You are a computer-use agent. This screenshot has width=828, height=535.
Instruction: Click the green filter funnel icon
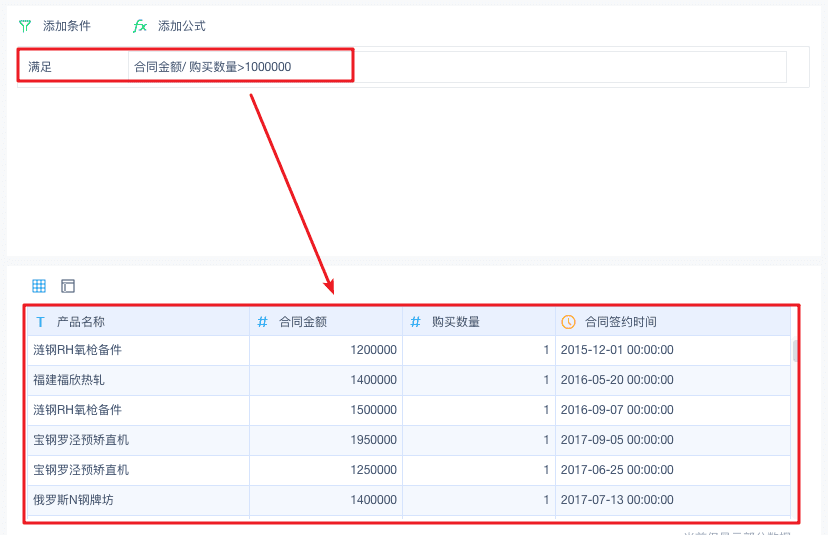point(25,26)
